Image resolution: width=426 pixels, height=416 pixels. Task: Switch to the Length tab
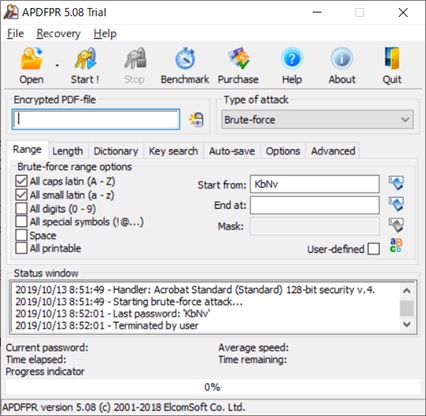pos(68,151)
